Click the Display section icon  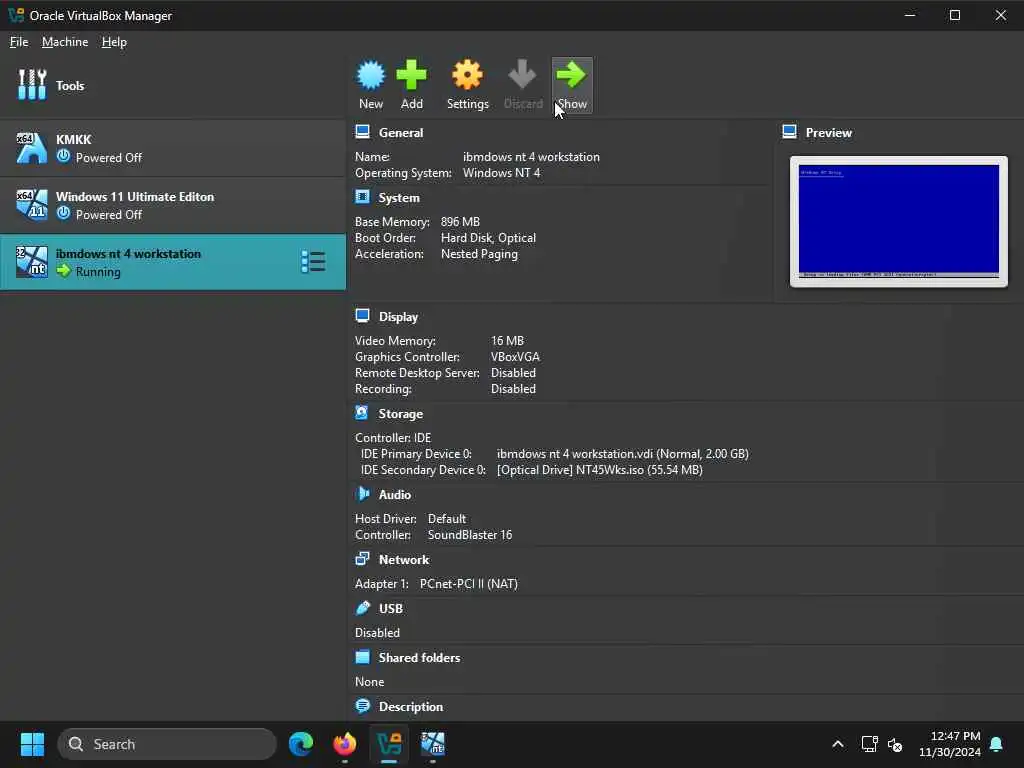(x=362, y=316)
